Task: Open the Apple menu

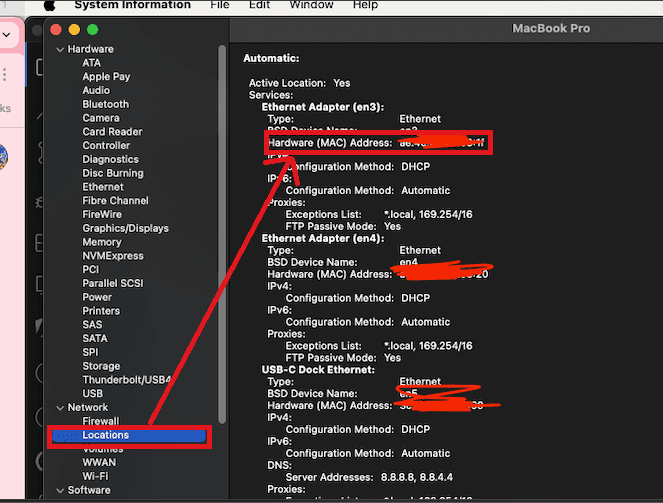Action: point(49,5)
